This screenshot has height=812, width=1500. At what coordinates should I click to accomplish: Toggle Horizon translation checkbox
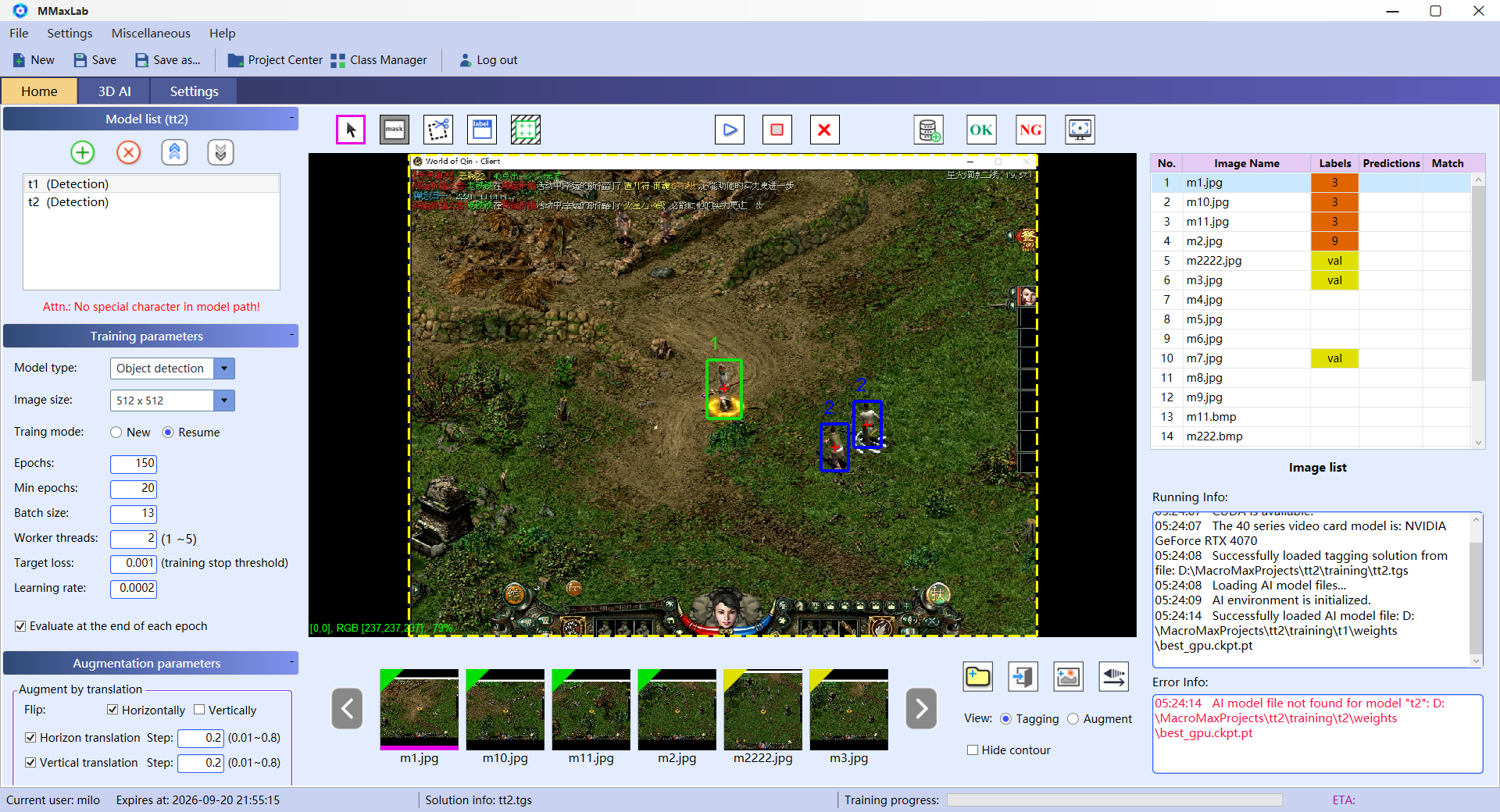tap(30, 738)
